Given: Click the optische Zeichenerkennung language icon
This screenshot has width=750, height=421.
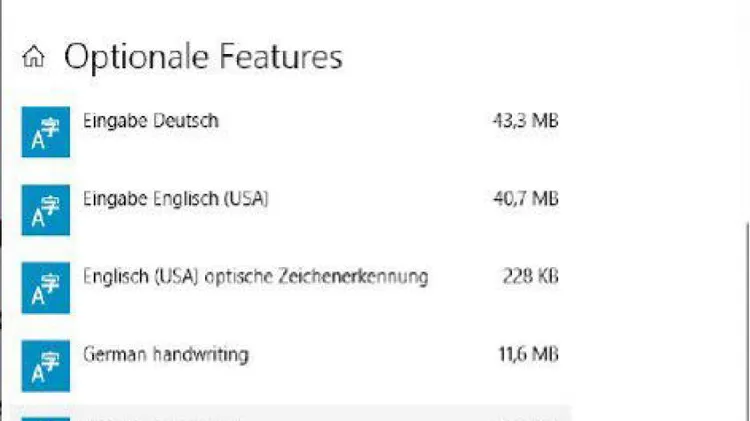Looking at the screenshot, I should coord(45,288).
